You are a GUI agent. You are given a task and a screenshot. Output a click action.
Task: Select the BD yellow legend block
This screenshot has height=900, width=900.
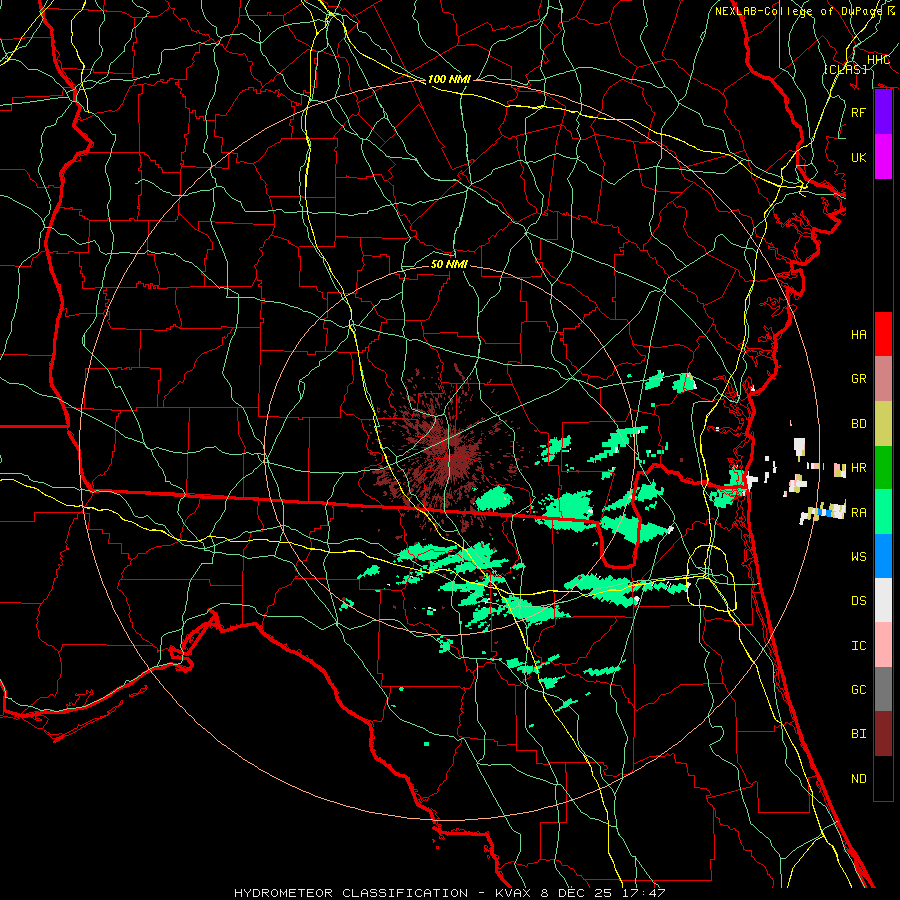click(883, 423)
